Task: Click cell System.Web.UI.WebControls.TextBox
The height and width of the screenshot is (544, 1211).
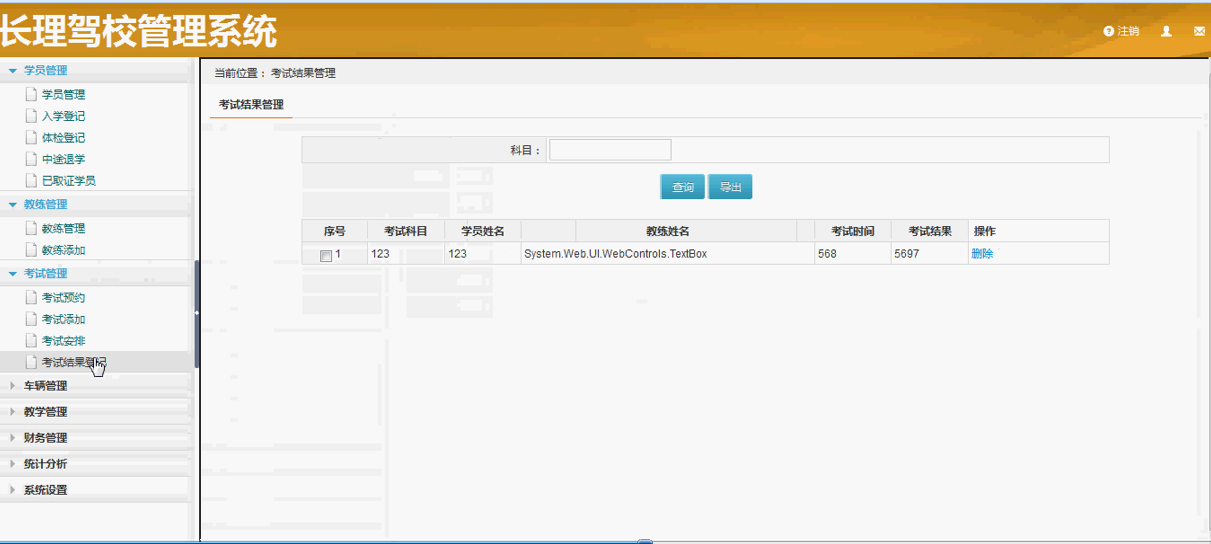Action: click(667, 254)
